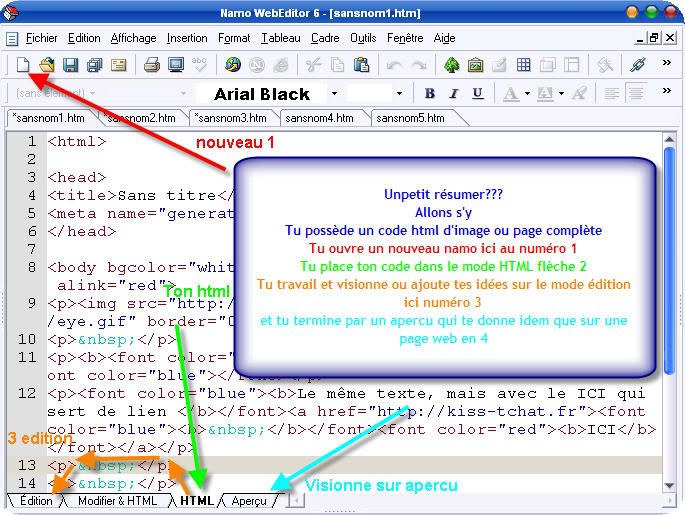Viewport: 685px width, 515px height.
Task: Open a file with the folder icon
Action: click(47, 65)
